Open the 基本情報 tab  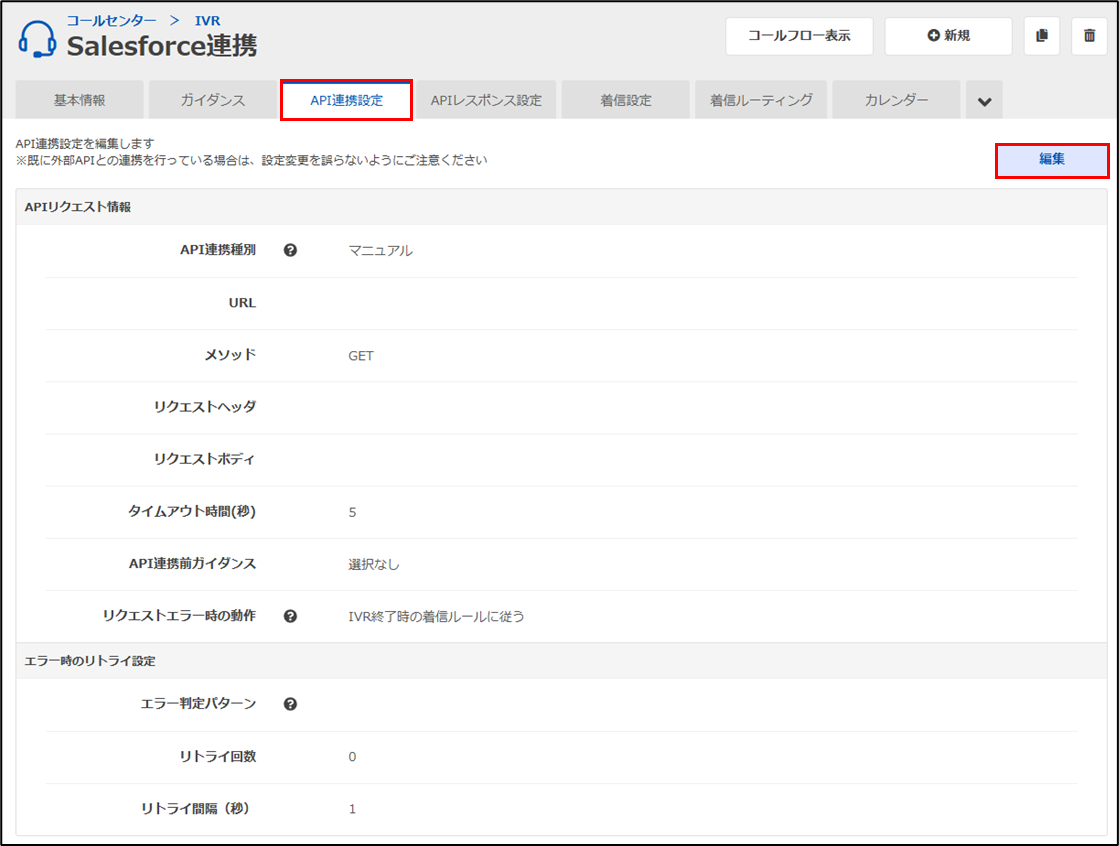[x=80, y=101]
